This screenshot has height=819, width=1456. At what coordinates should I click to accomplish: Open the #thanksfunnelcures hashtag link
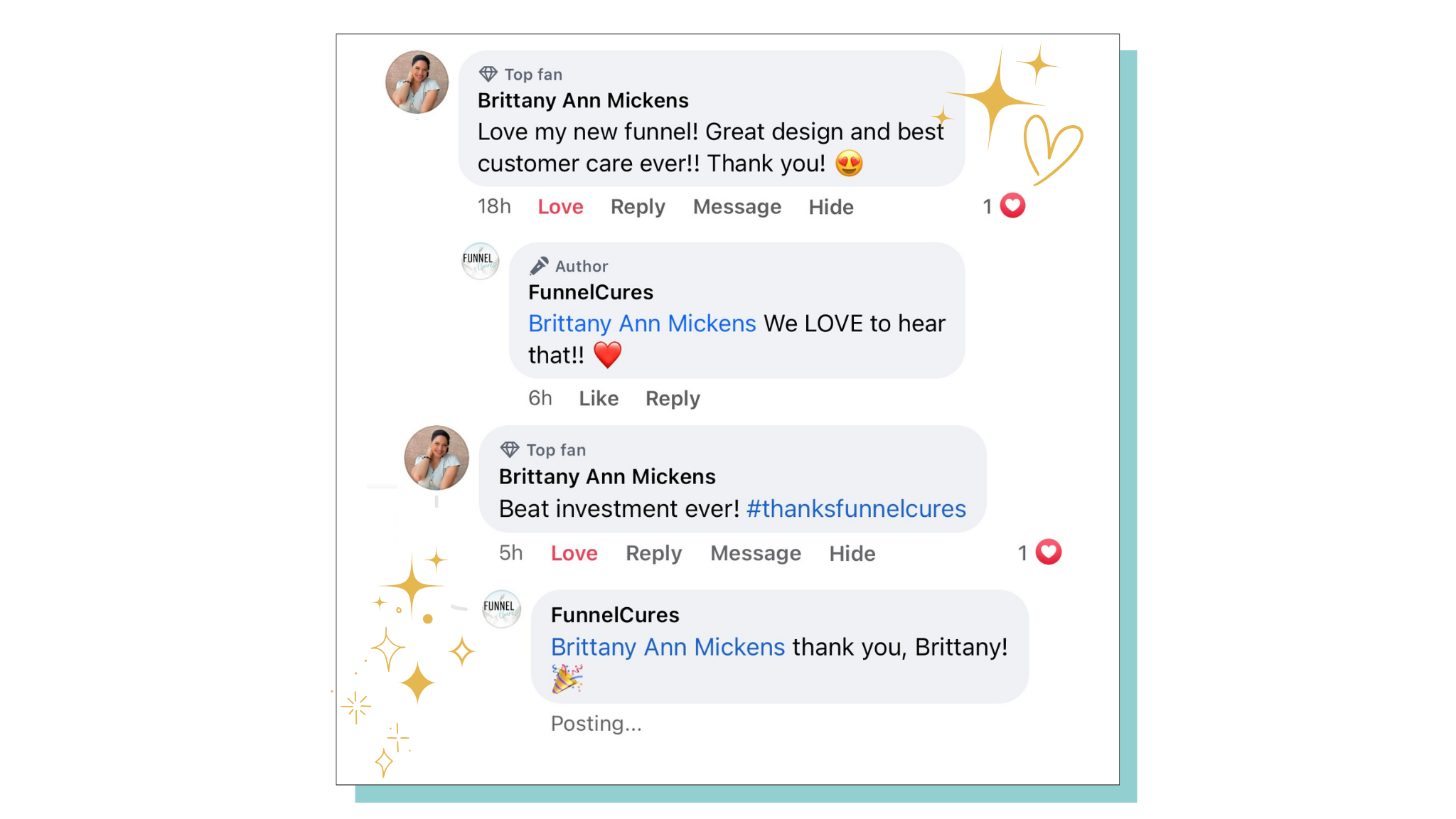coord(856,509)
